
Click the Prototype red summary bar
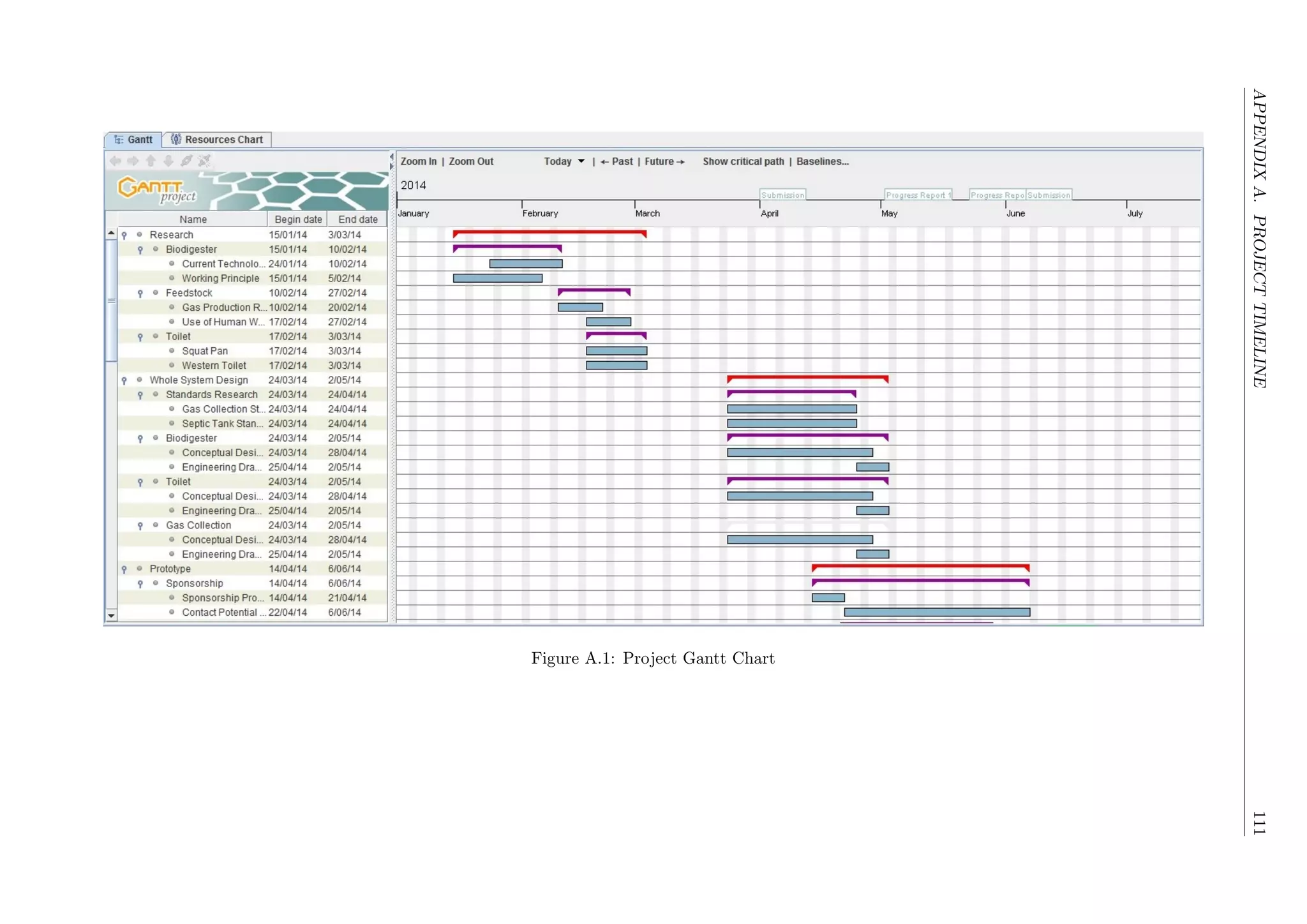920,567
